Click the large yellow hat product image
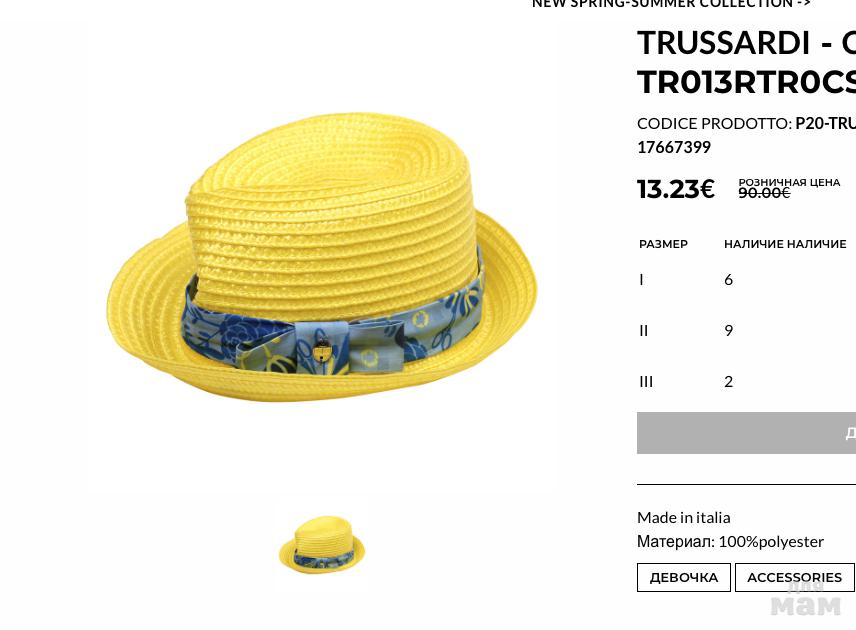The height and width of the screenshot is (630, 856). (322, 257)
